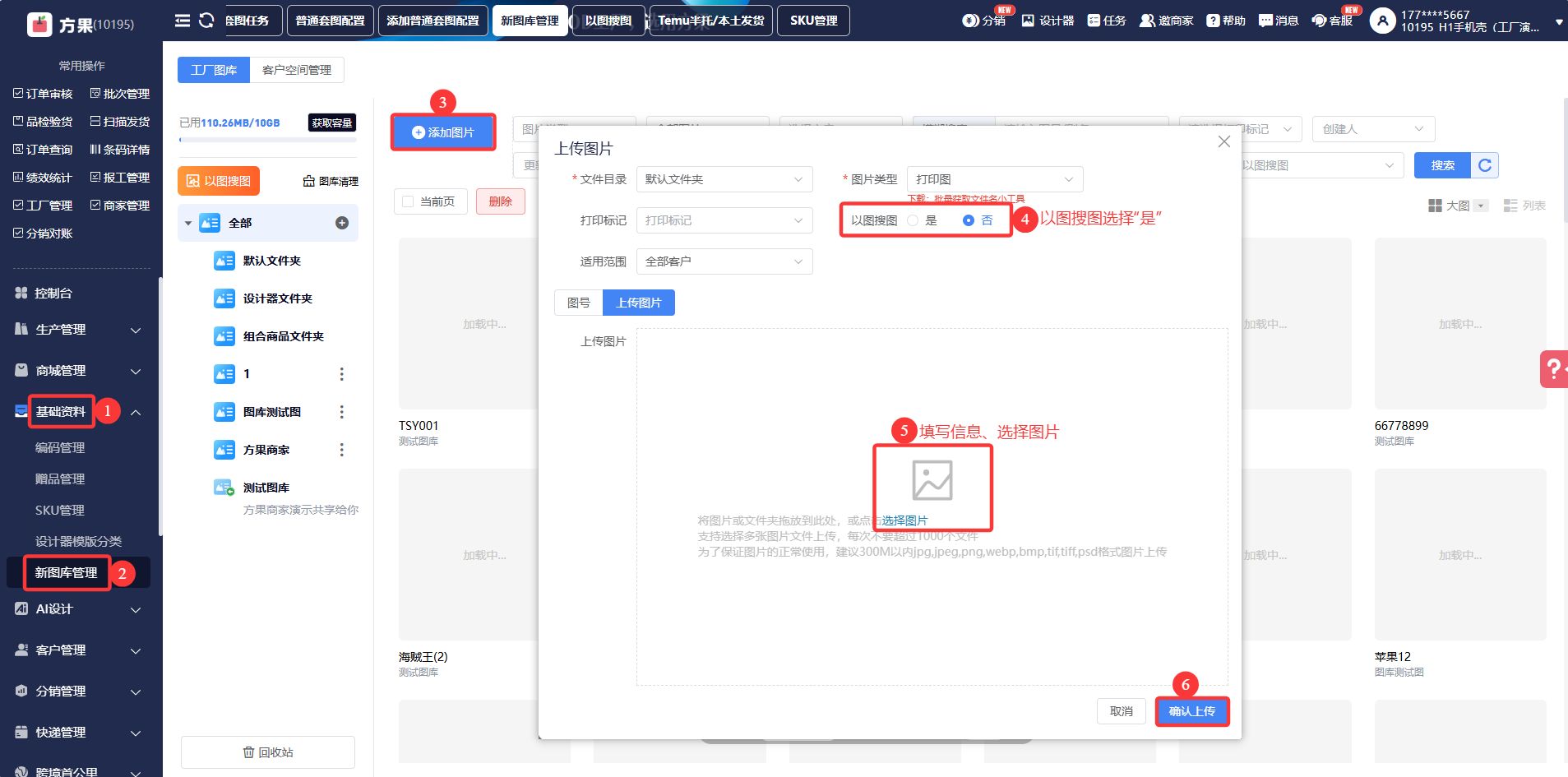Click the add folder plus icon beside 全部
The image size is (1568, 777).
tap(342, 223)
